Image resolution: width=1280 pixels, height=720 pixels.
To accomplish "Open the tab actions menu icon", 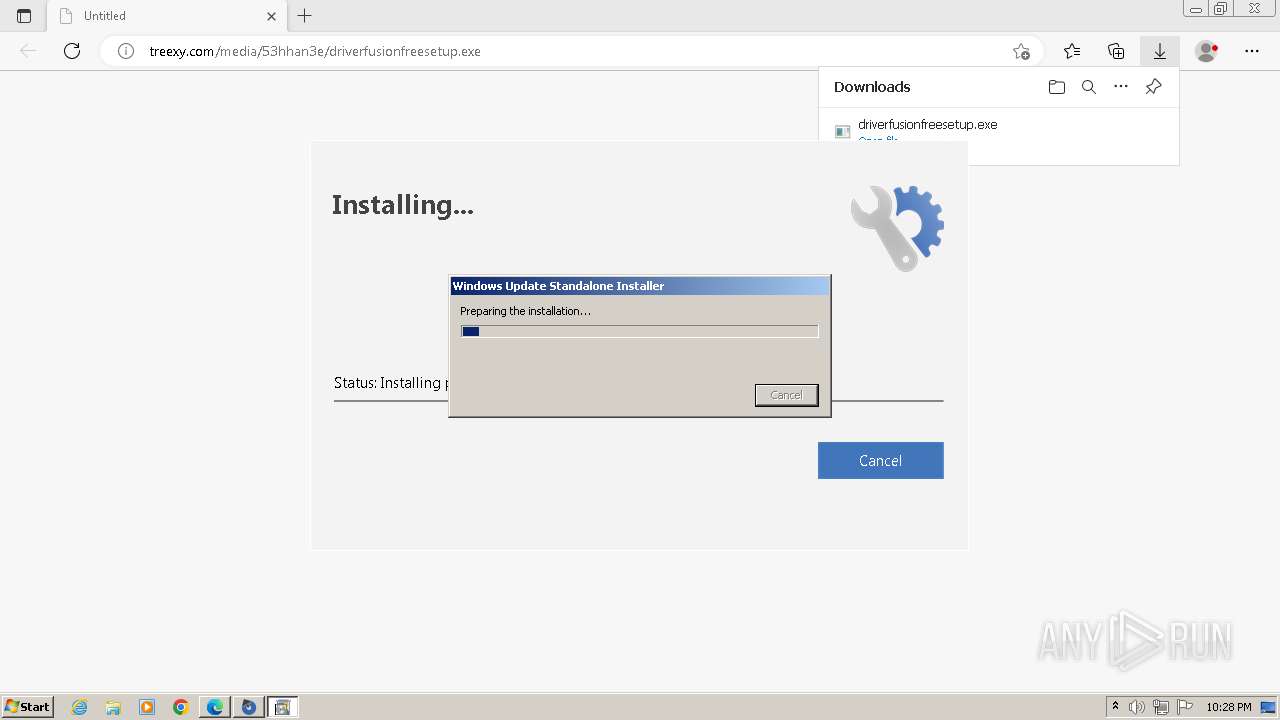I will click(x=24, y=16).
